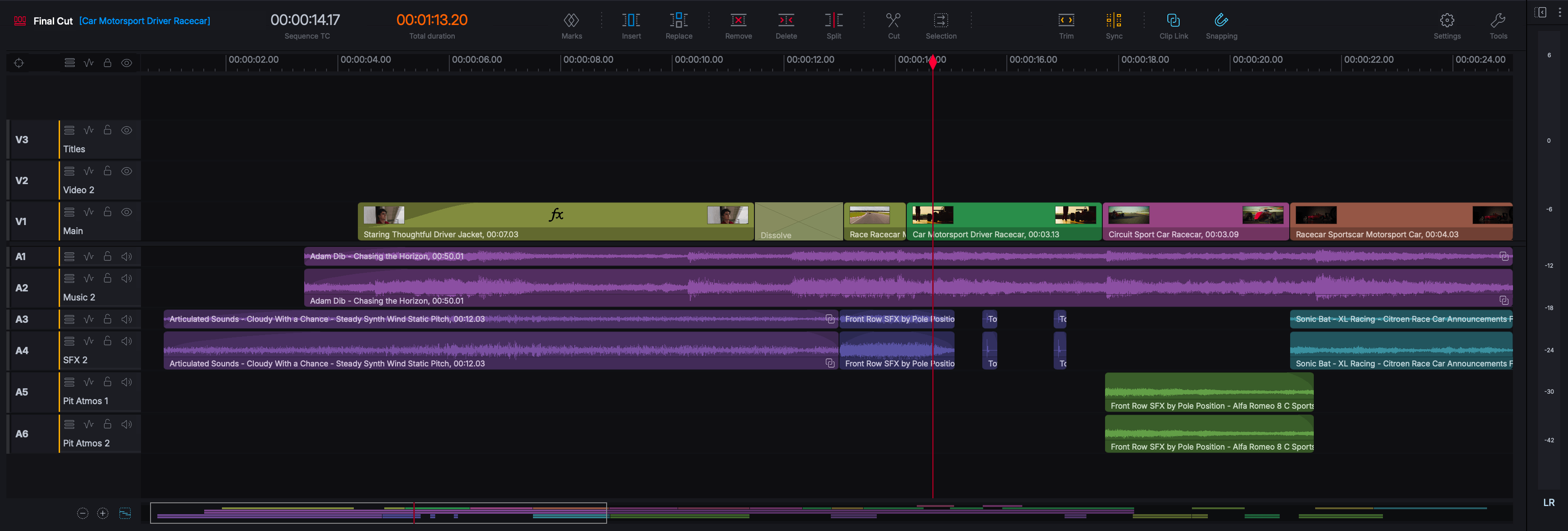Click the timeline zoom-out minus button
This screenshot has width=1568, height=531.
click(x=83, y=513)
